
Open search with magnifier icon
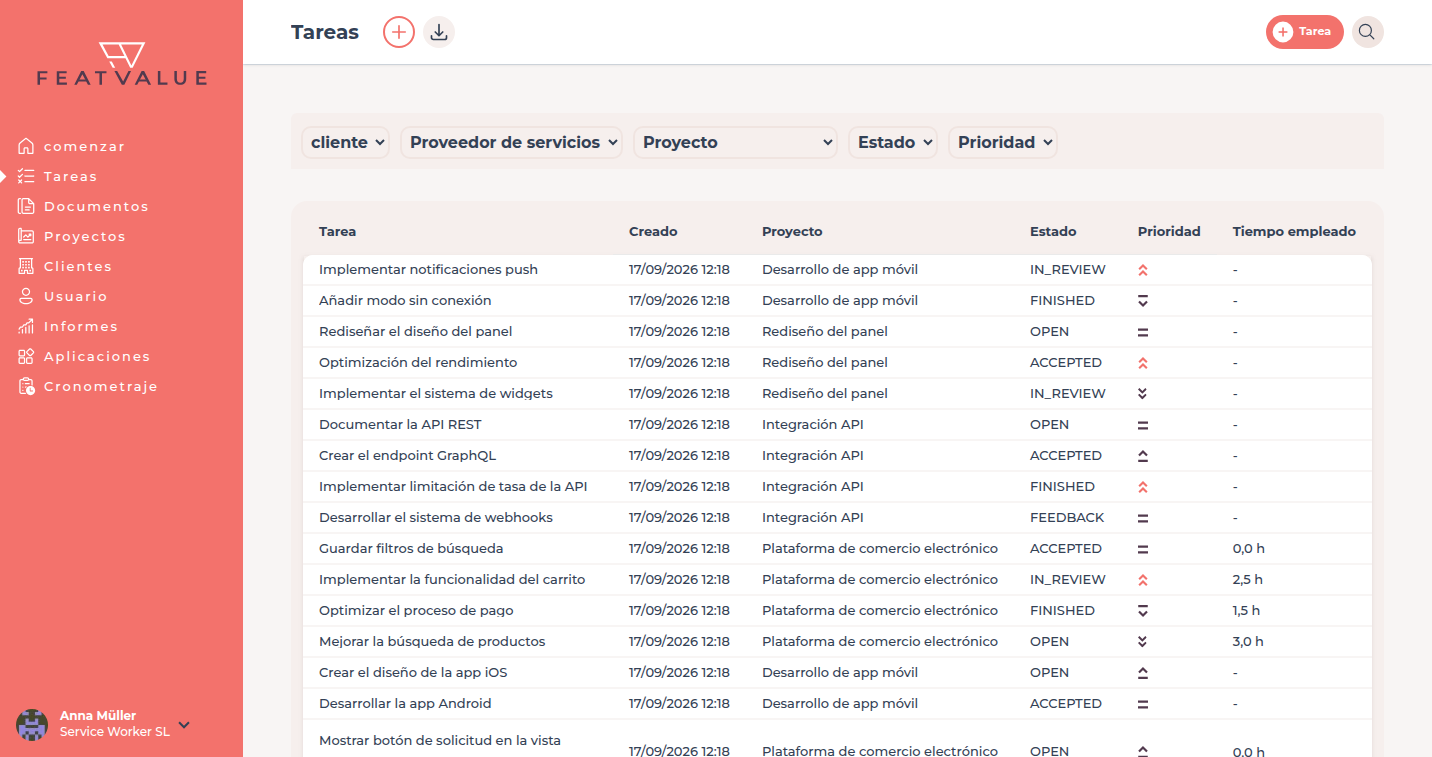click(x=1367, y=32)
